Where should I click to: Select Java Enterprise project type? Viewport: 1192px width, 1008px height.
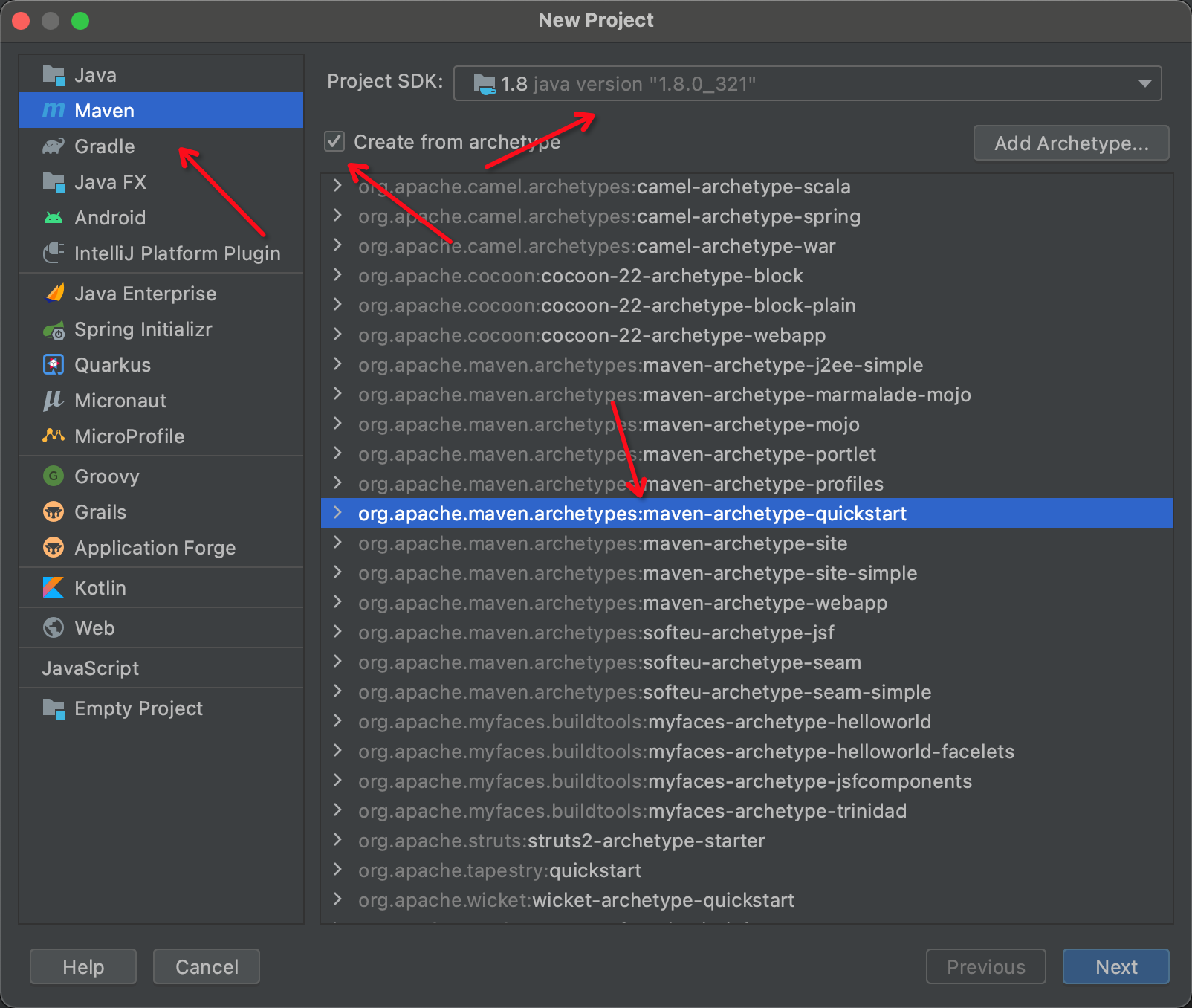click(x=161, y=294)
